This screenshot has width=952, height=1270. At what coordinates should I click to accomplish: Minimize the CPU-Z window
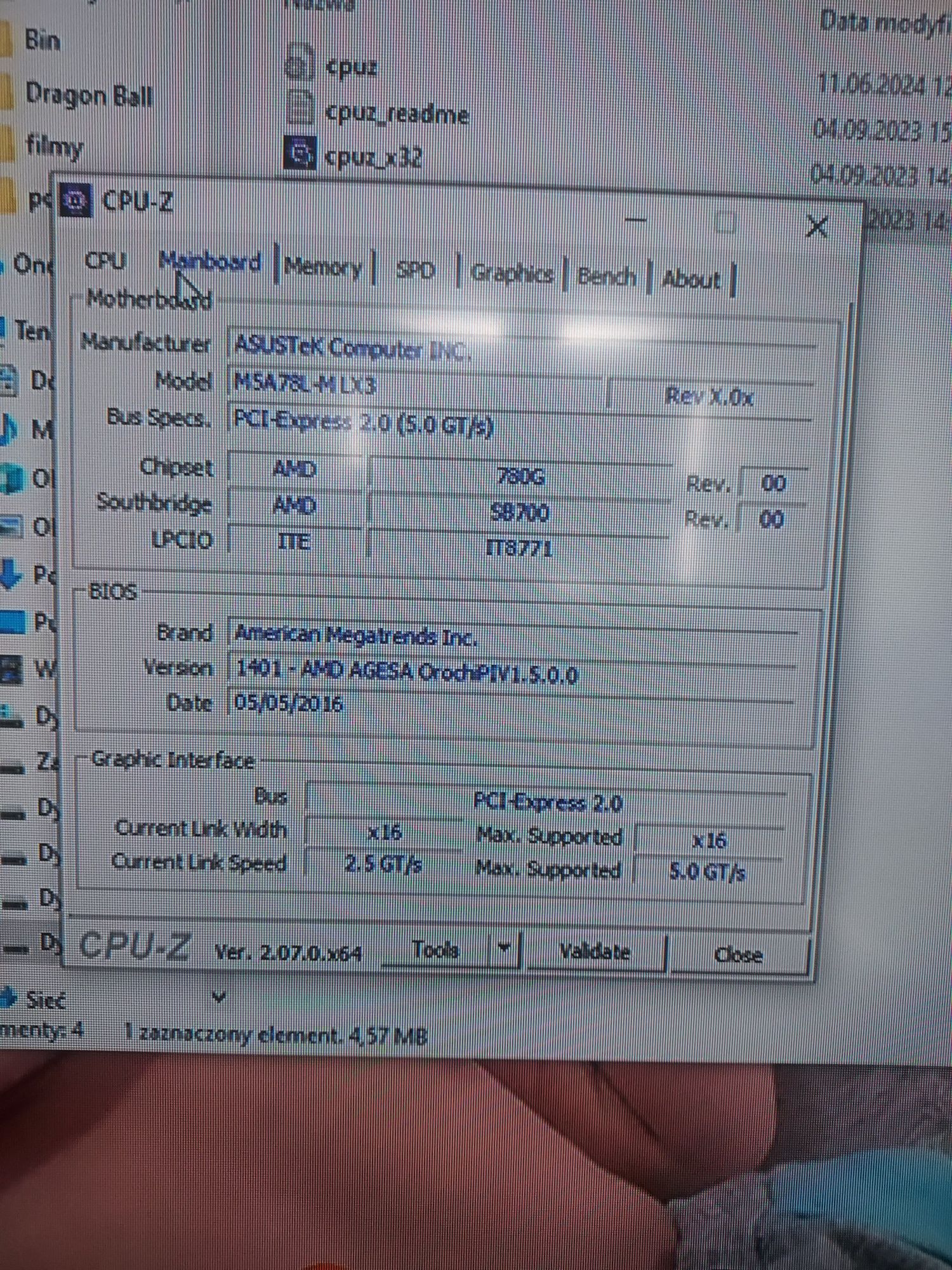pos(635,221)
